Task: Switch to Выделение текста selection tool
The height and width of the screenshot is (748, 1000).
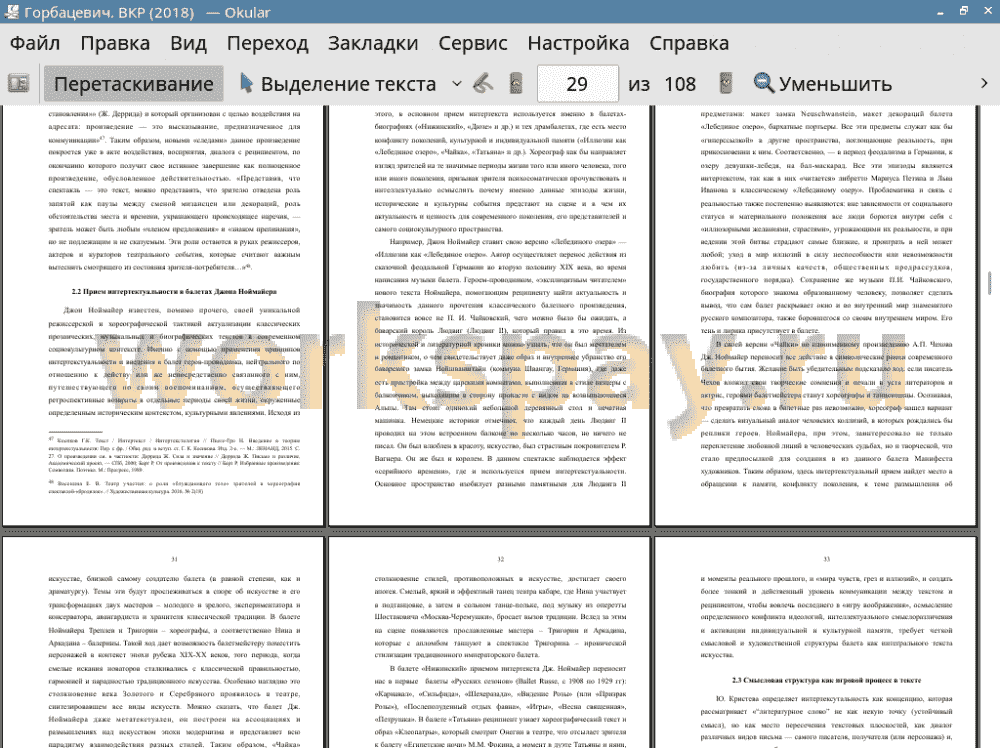Action: [x=338, y=84]
